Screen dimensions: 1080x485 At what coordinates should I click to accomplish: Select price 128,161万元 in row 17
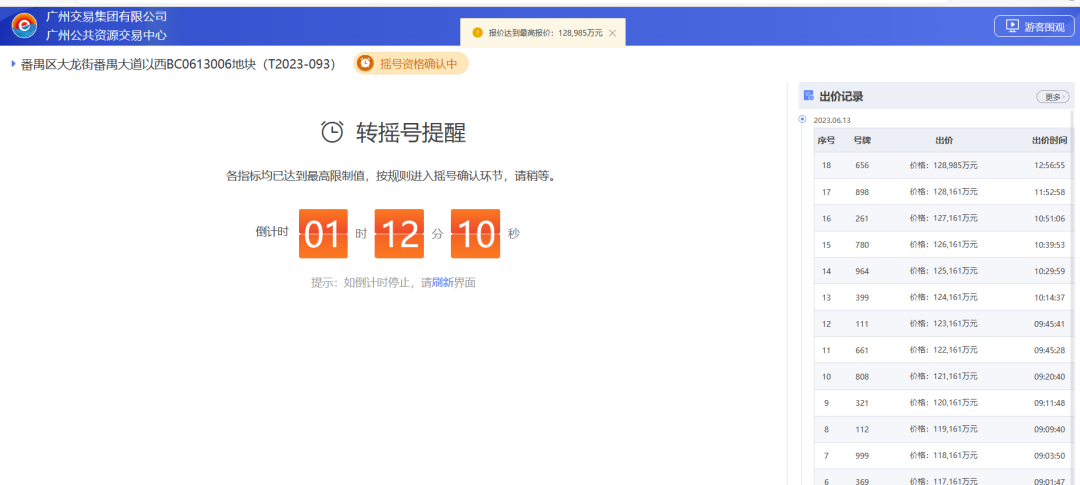944,192
